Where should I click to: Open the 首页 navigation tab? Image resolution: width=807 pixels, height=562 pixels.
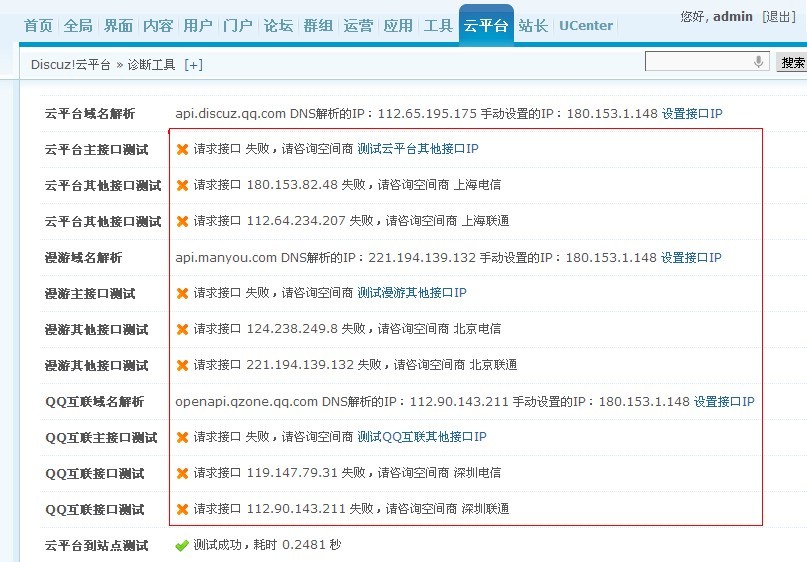click(x=38, y=26)
